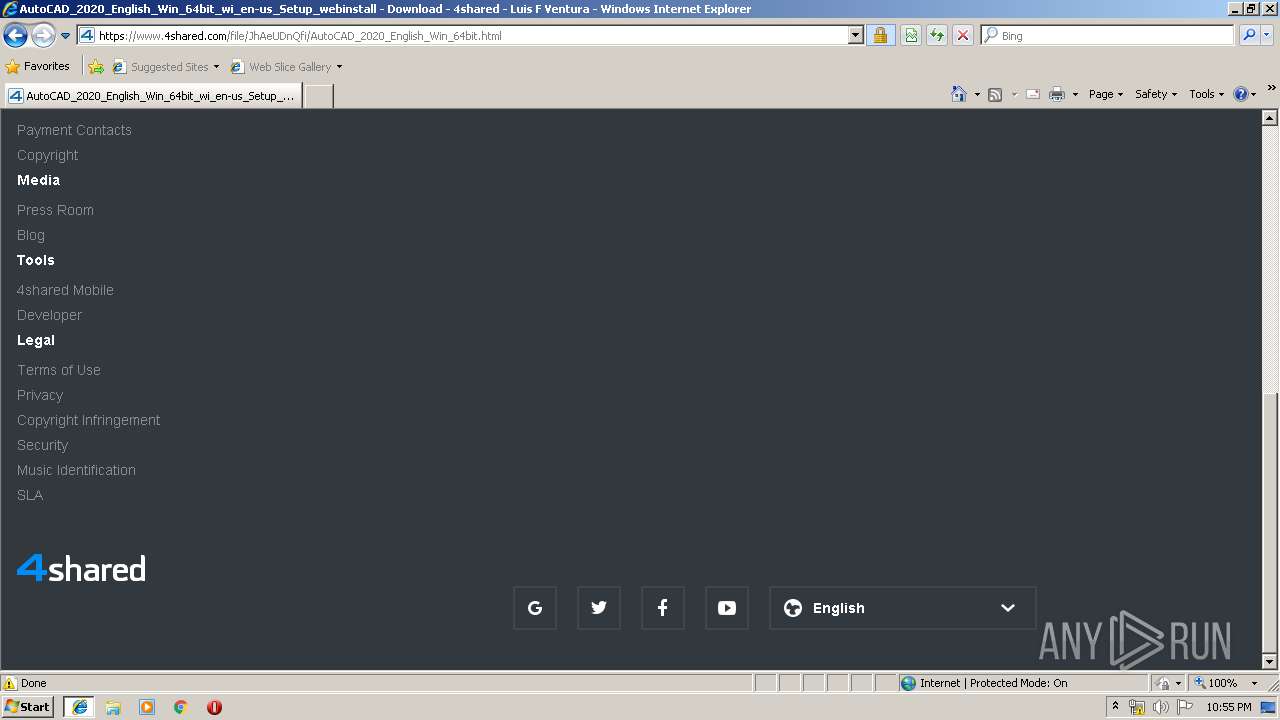Open the recent pages dropdown arrow
The height and width of the screenshot is (720, 1280).
click(x=66, y=36)
